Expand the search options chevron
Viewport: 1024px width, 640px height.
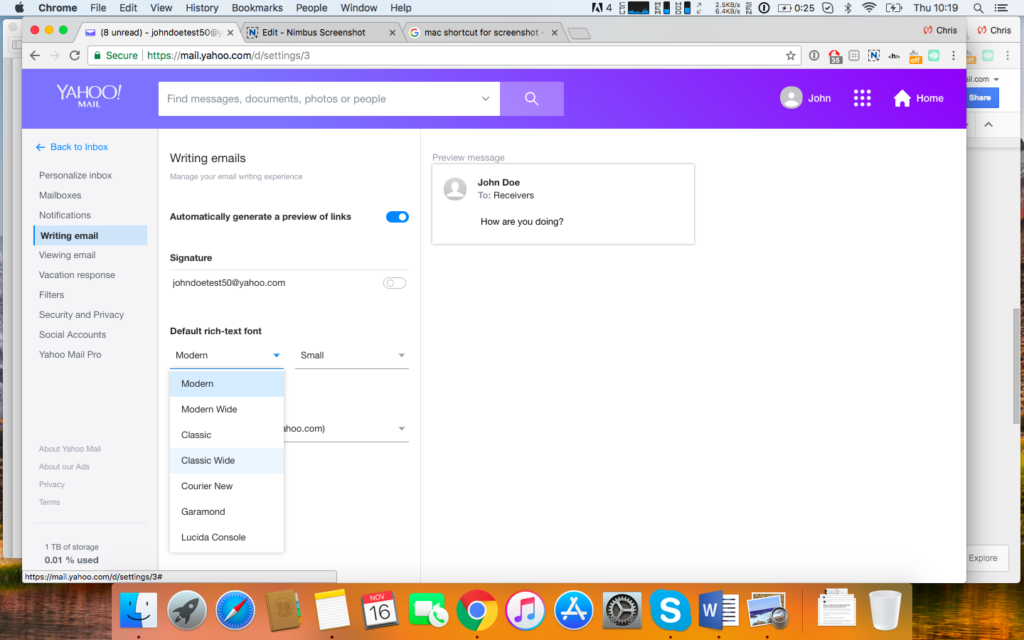[x=486, y=99]
